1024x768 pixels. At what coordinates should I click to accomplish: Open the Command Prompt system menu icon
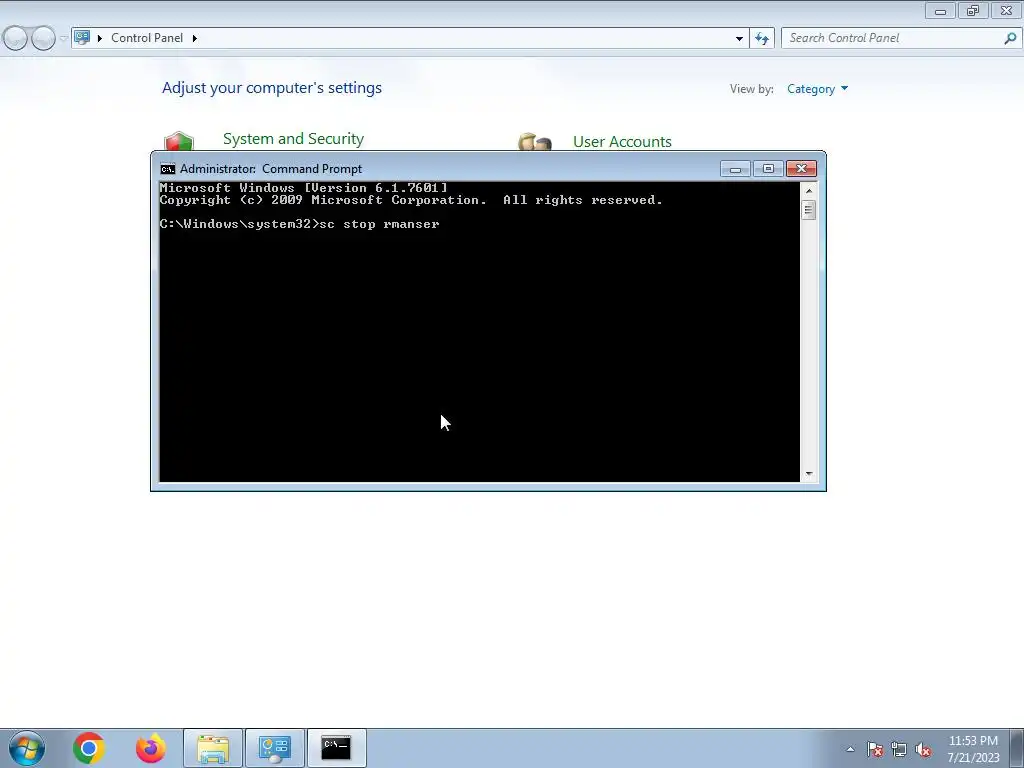[x=168, y=169]
